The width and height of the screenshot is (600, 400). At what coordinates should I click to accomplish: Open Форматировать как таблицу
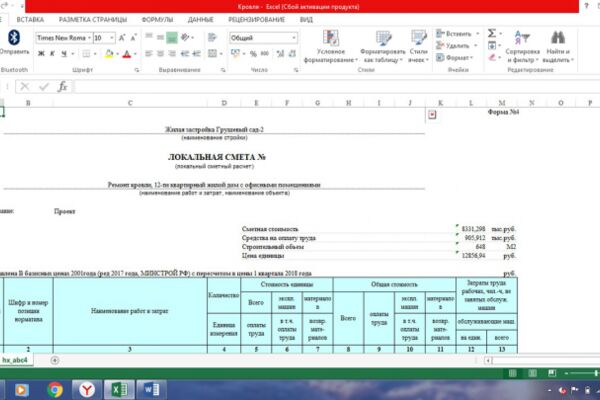pos(383,46)
